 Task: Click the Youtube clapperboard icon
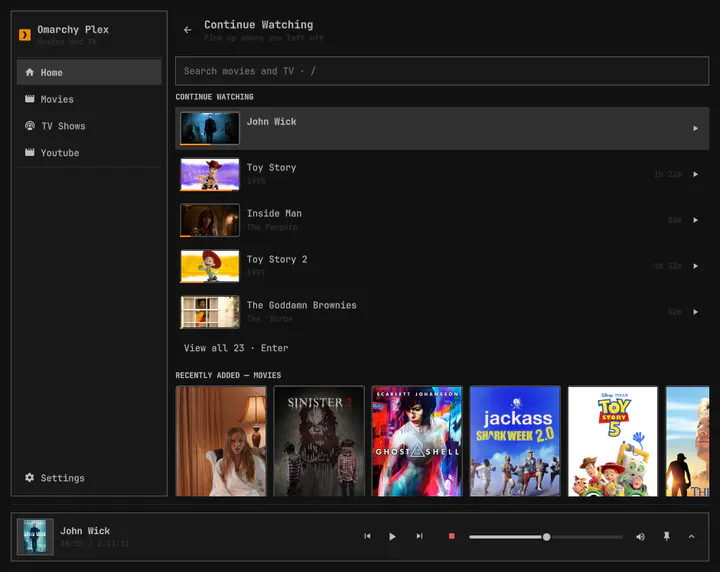click(30, 152)
